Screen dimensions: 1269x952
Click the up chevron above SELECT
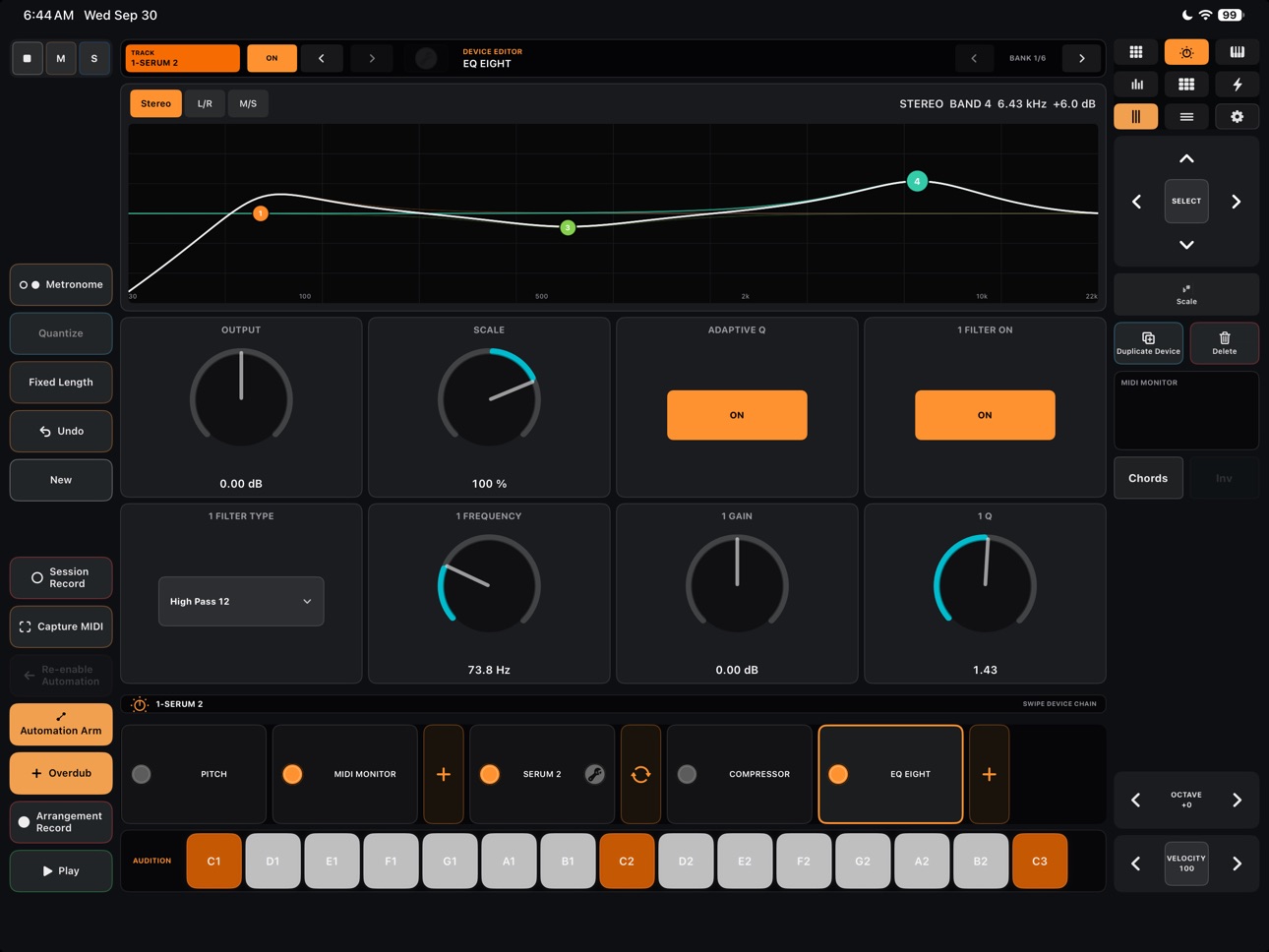(x=1186, y=158)
